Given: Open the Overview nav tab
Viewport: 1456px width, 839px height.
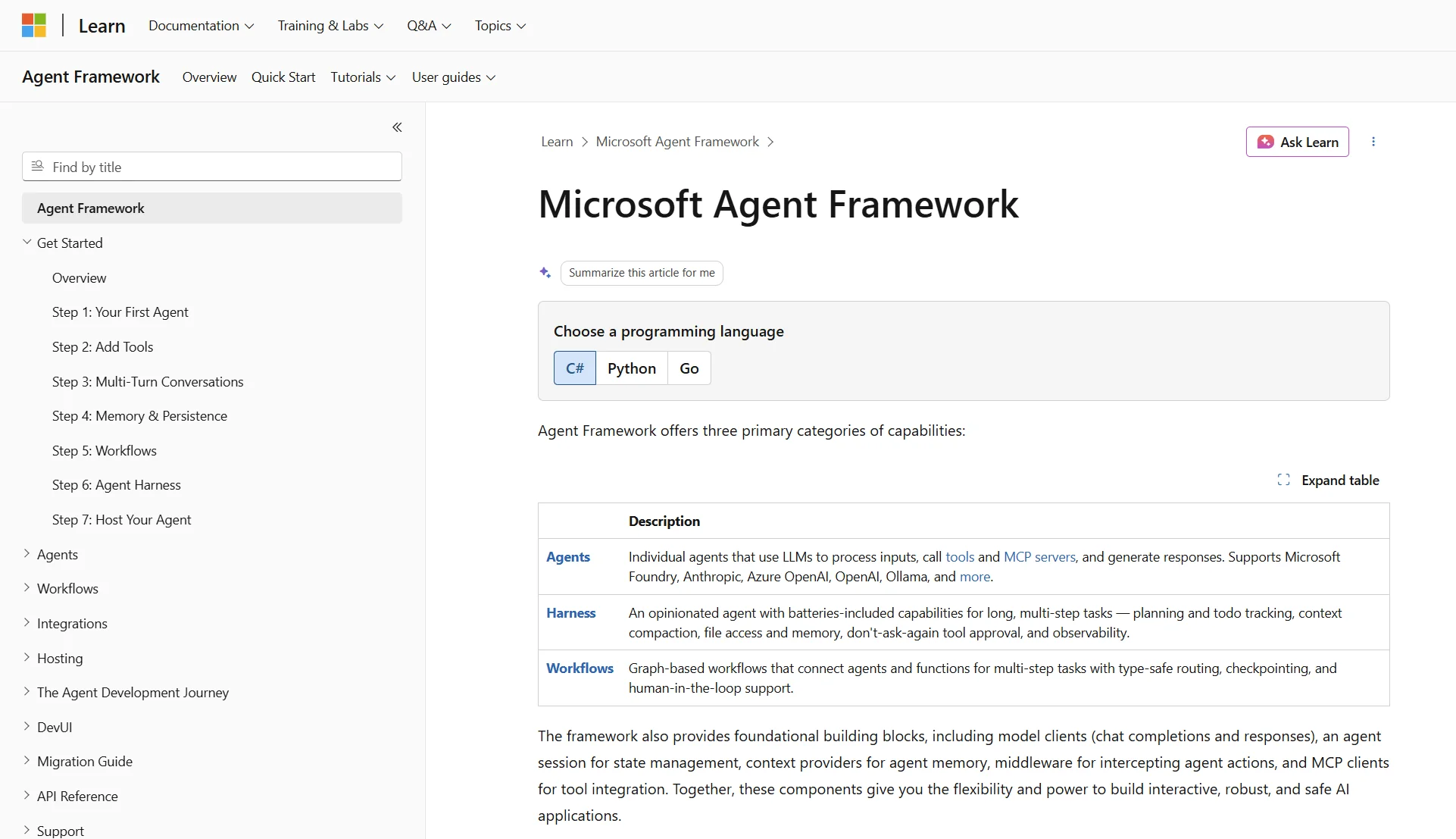Looking at the screenshot, I should click(209, 77).
